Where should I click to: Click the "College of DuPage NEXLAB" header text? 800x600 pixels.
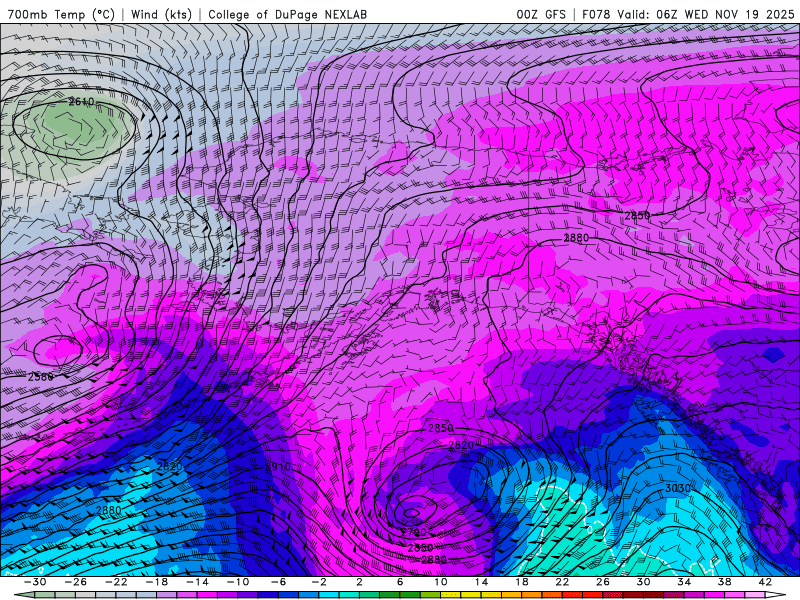click(287, 14)
